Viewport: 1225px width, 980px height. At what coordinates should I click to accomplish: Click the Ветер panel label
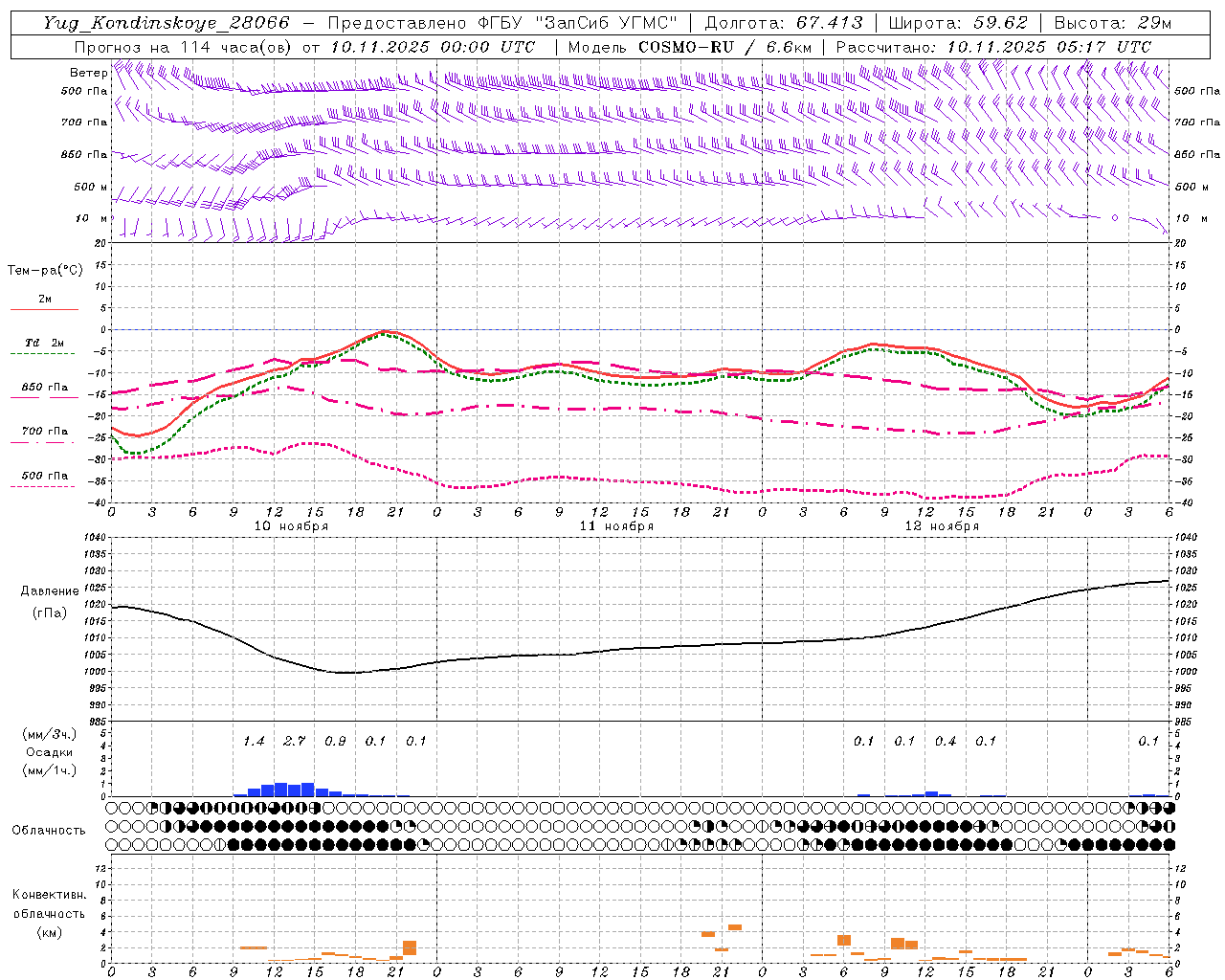tap(89, 73)
